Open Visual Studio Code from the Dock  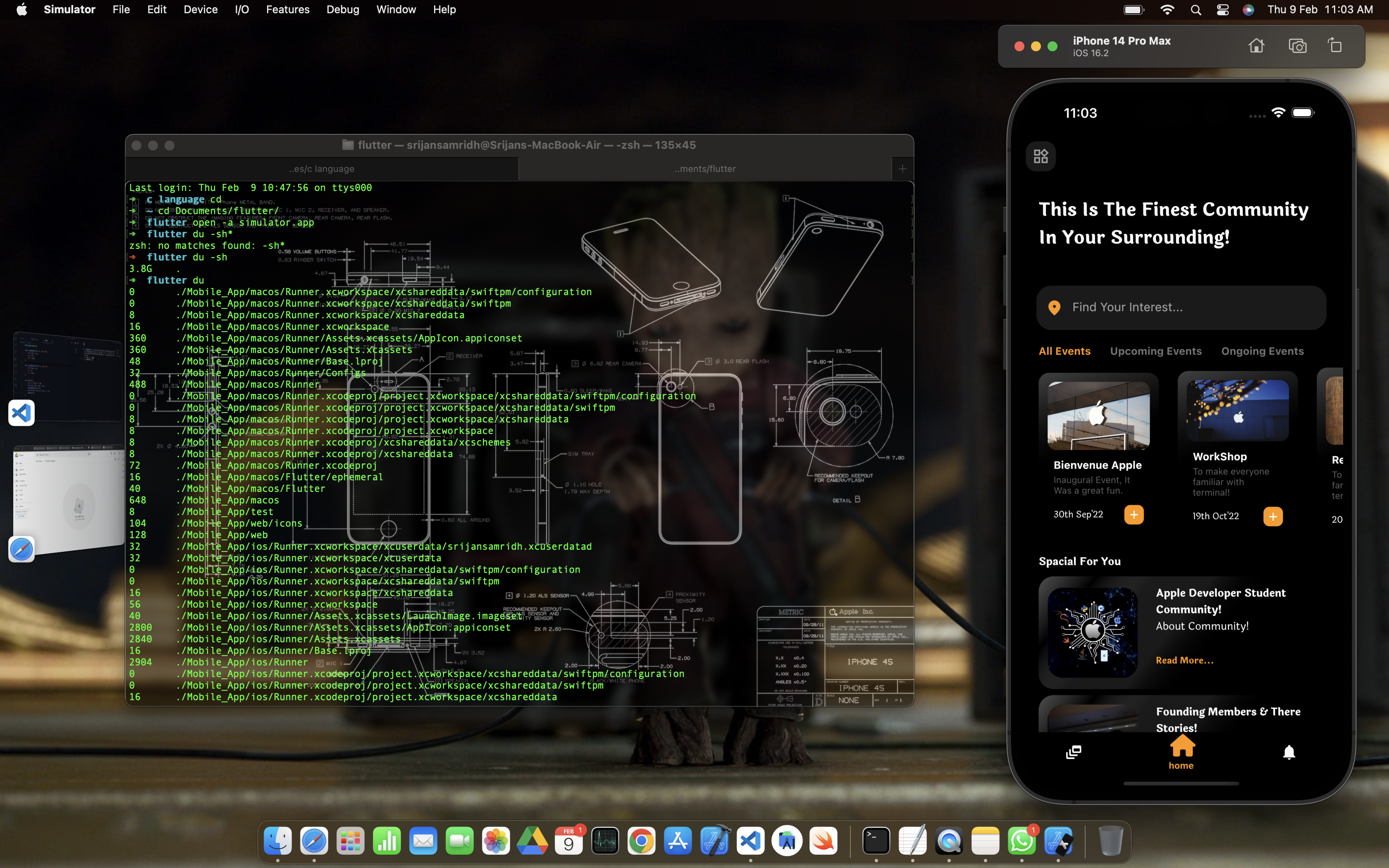pyautogui.click(x=751, y=842)
